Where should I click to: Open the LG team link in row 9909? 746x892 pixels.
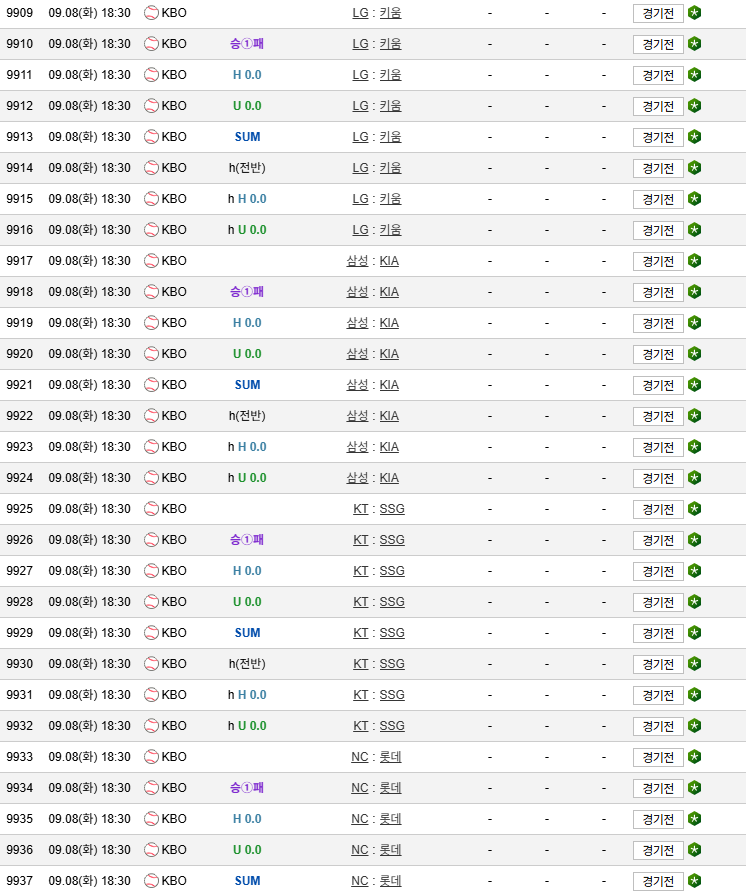pos(360,13)
